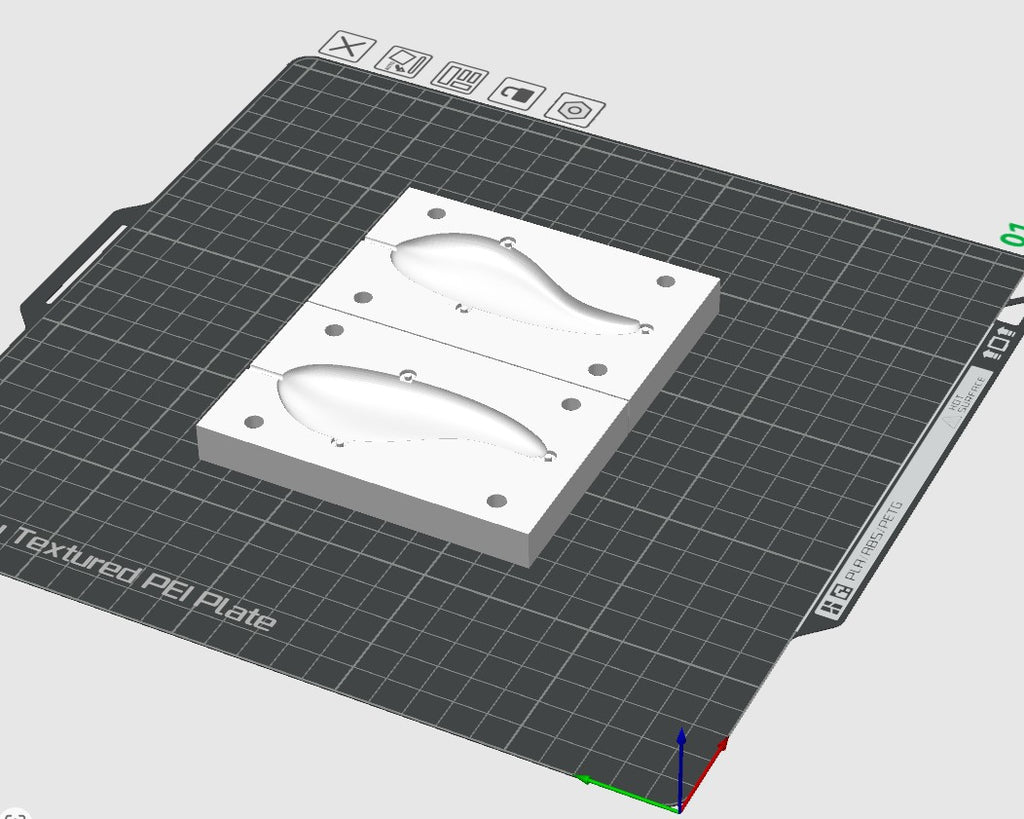Viewport: 1024px width, 819px height.
Task: Click the auto-orient plate icon
Action: coord(404,62)
